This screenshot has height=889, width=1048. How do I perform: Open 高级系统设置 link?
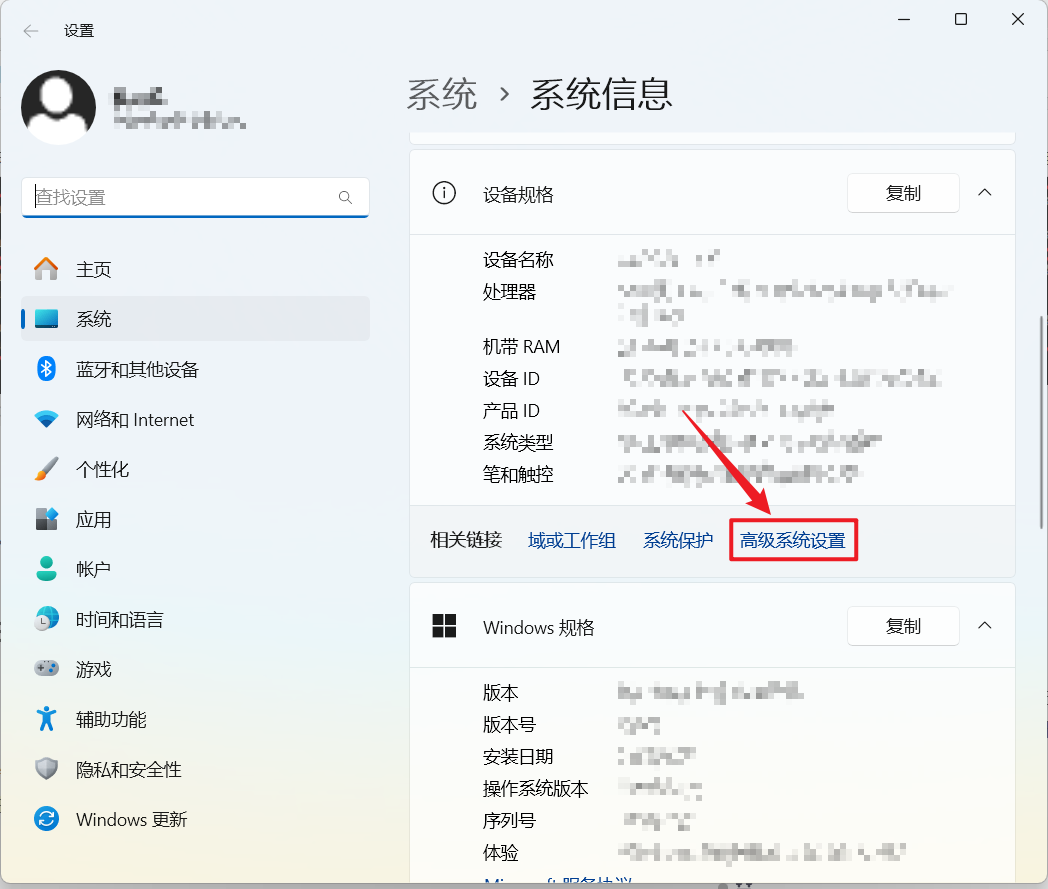click(x=793, y=540)
